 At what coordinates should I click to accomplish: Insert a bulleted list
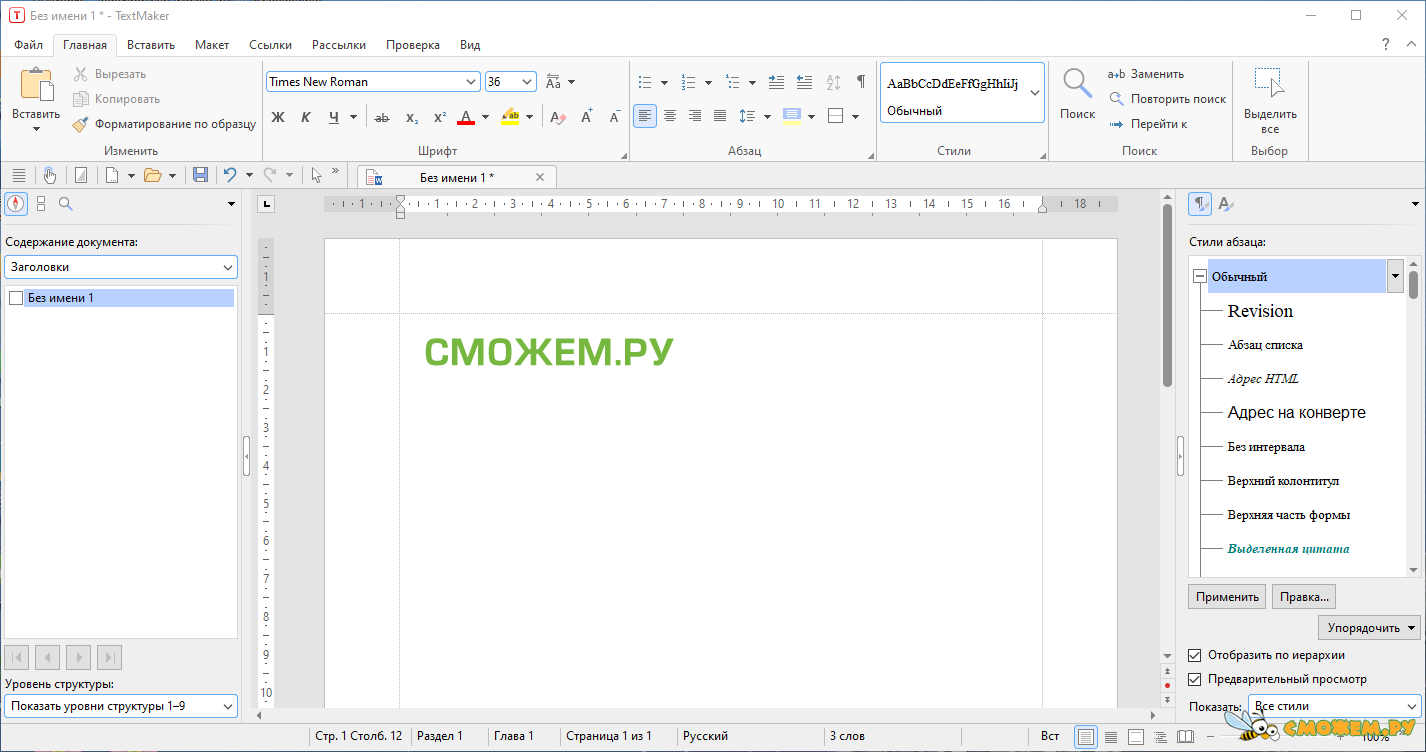pyautogui.click(x=645, y=82)
